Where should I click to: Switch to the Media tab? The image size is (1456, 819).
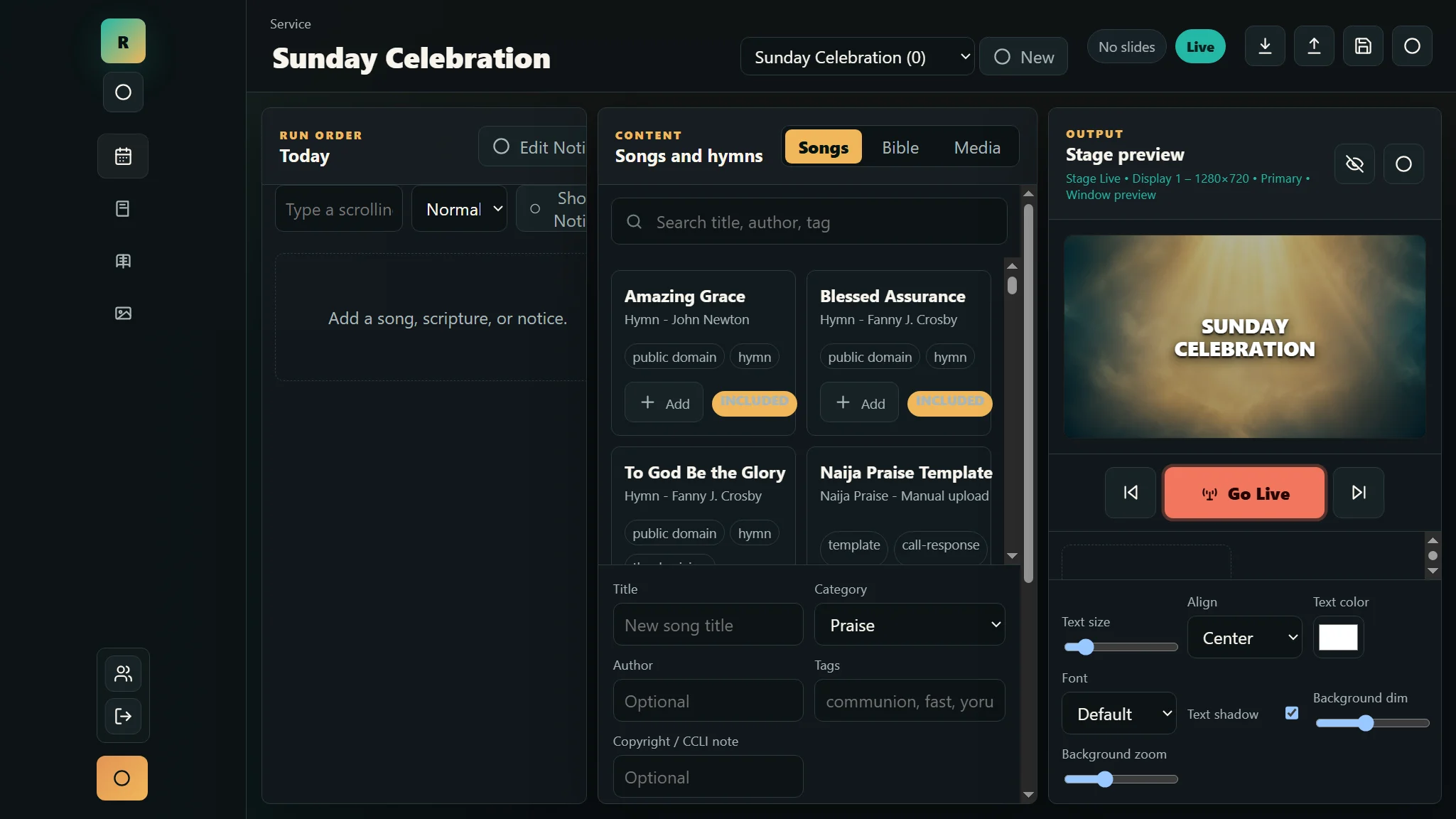pos(977,147)
